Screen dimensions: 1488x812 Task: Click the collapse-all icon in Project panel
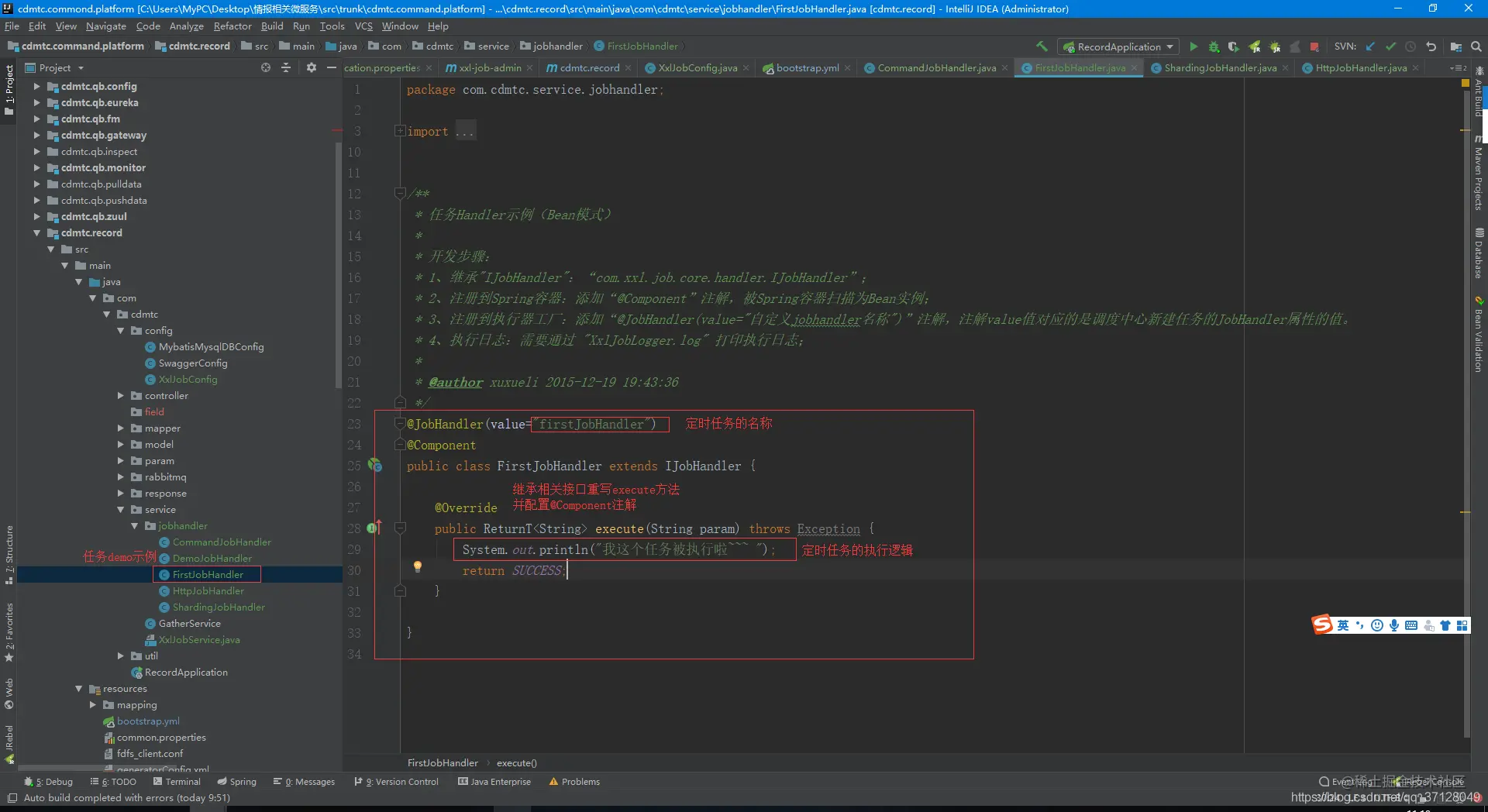tap(286, 67)
